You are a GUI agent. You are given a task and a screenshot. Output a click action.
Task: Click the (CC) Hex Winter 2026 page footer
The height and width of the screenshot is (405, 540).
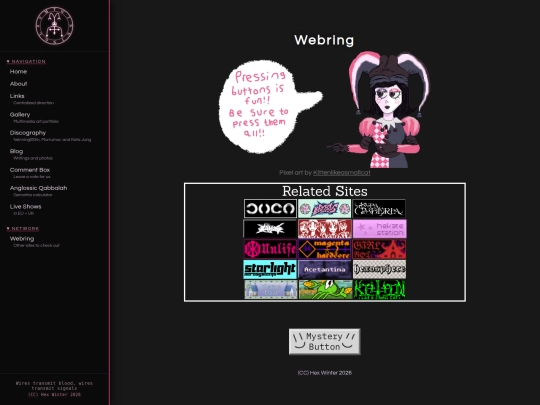click(325, 373)
